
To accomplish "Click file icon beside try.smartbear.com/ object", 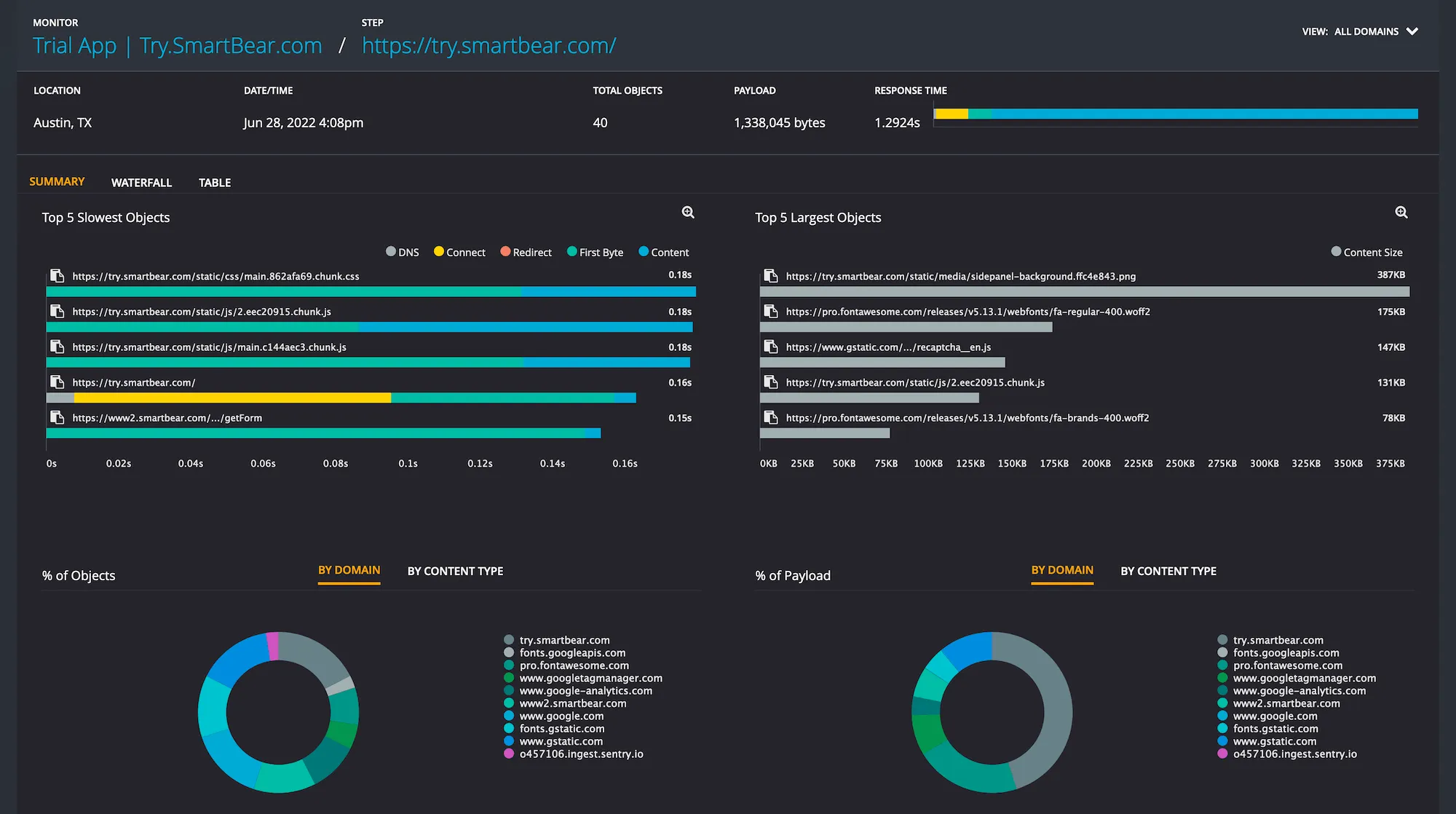I will pyautogui.click(x=57, y=382).
